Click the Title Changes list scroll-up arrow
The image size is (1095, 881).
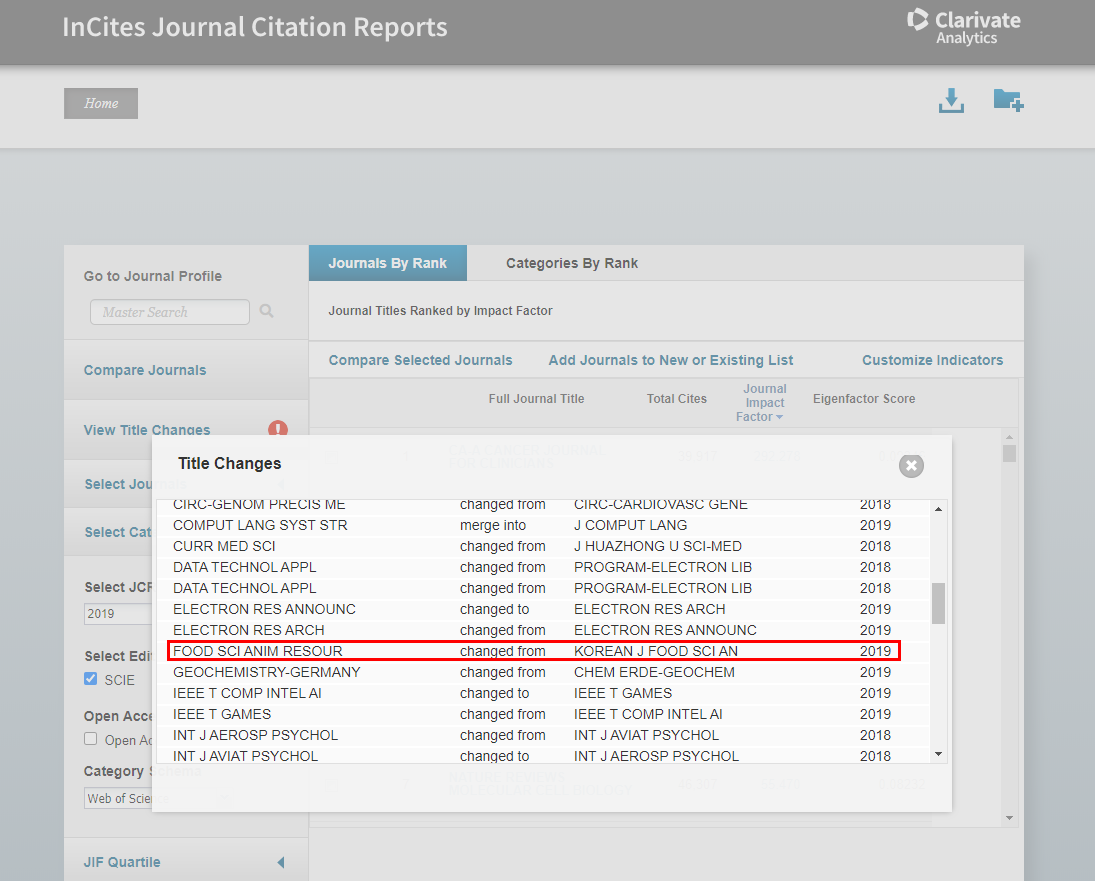click(939, 509)
